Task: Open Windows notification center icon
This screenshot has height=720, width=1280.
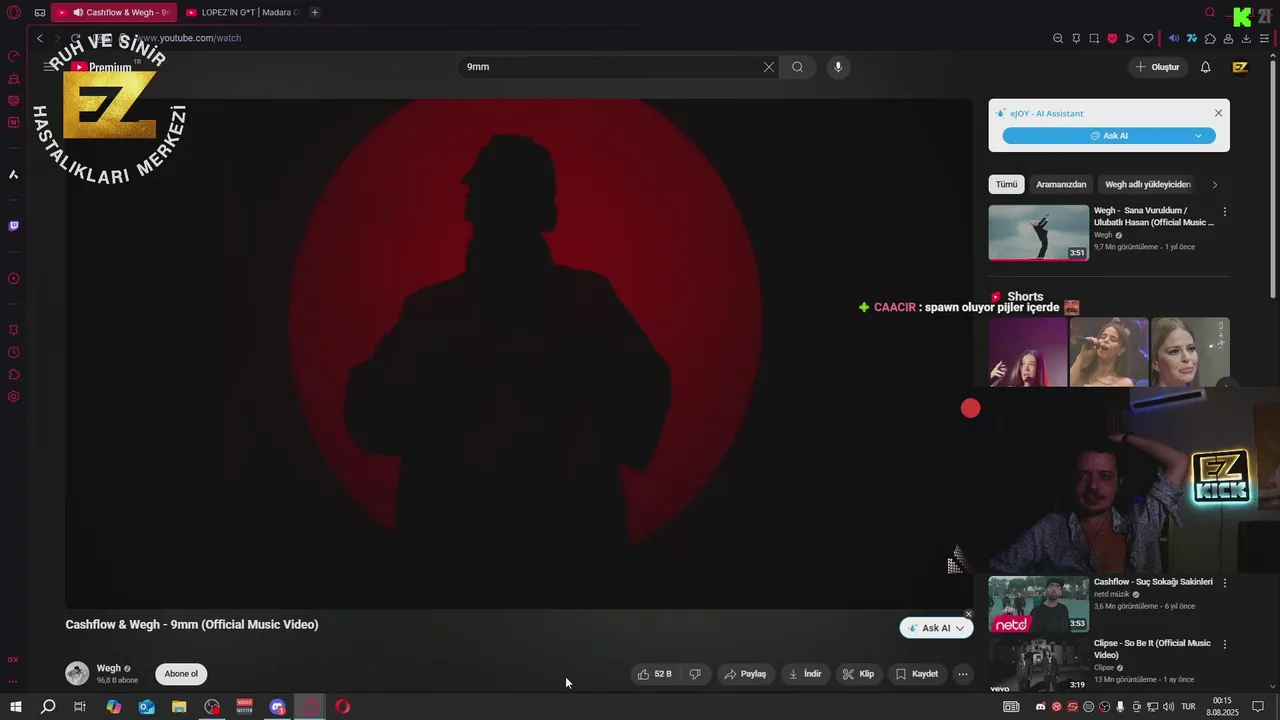Action: tap(1258, 707)
